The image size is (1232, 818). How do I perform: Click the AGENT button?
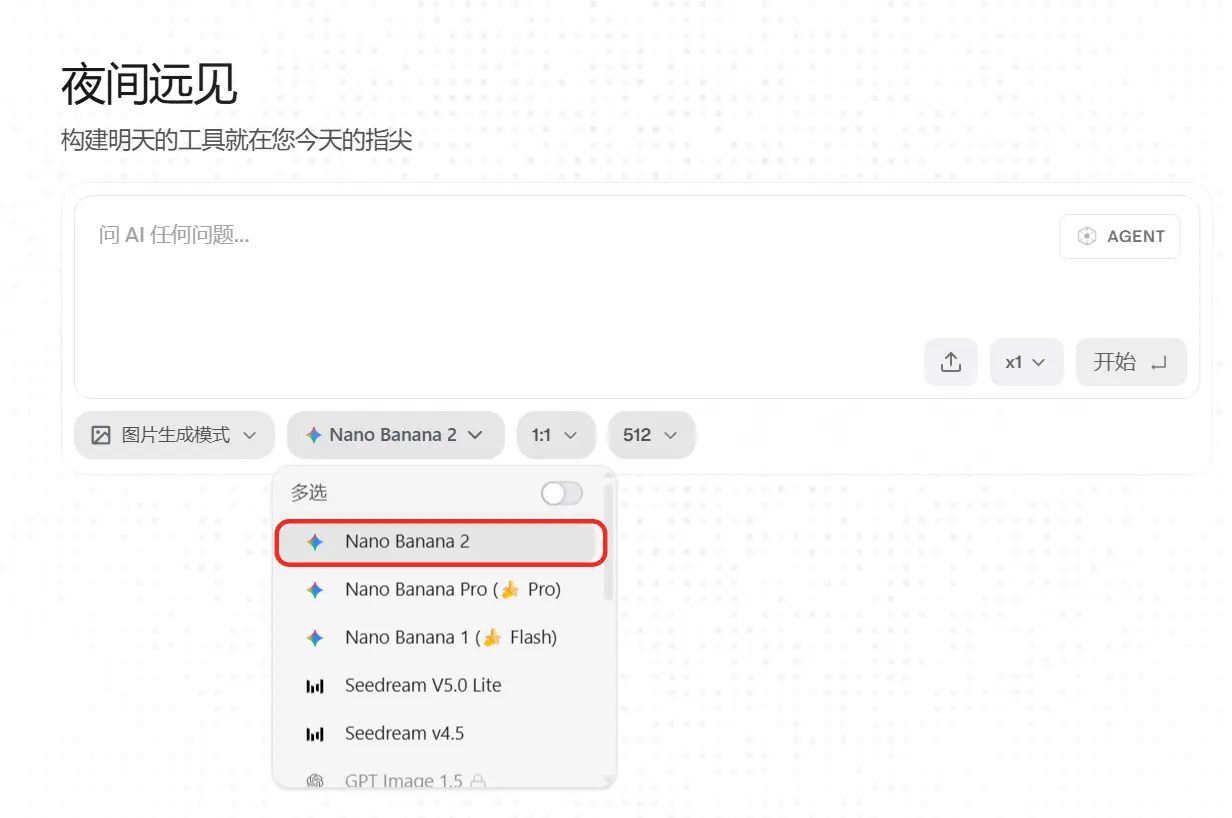[1120, 236]
